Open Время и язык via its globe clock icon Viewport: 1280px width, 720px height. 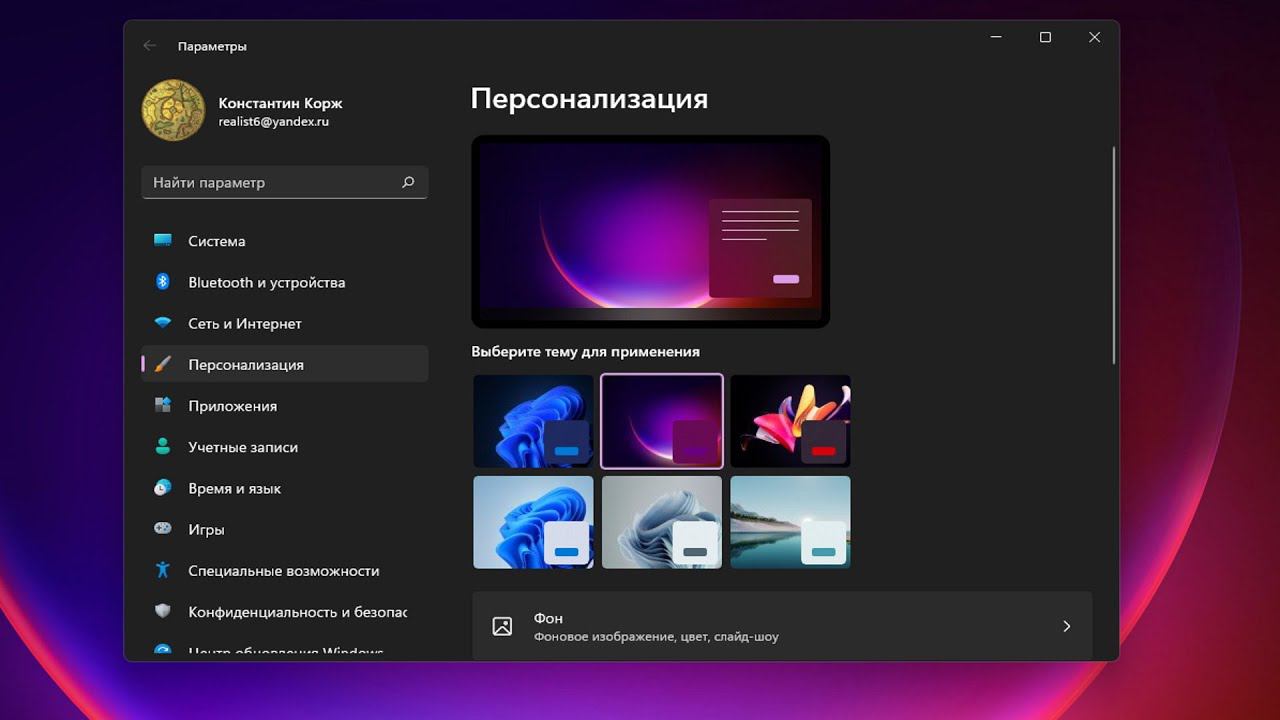click(x=163, y=488)
